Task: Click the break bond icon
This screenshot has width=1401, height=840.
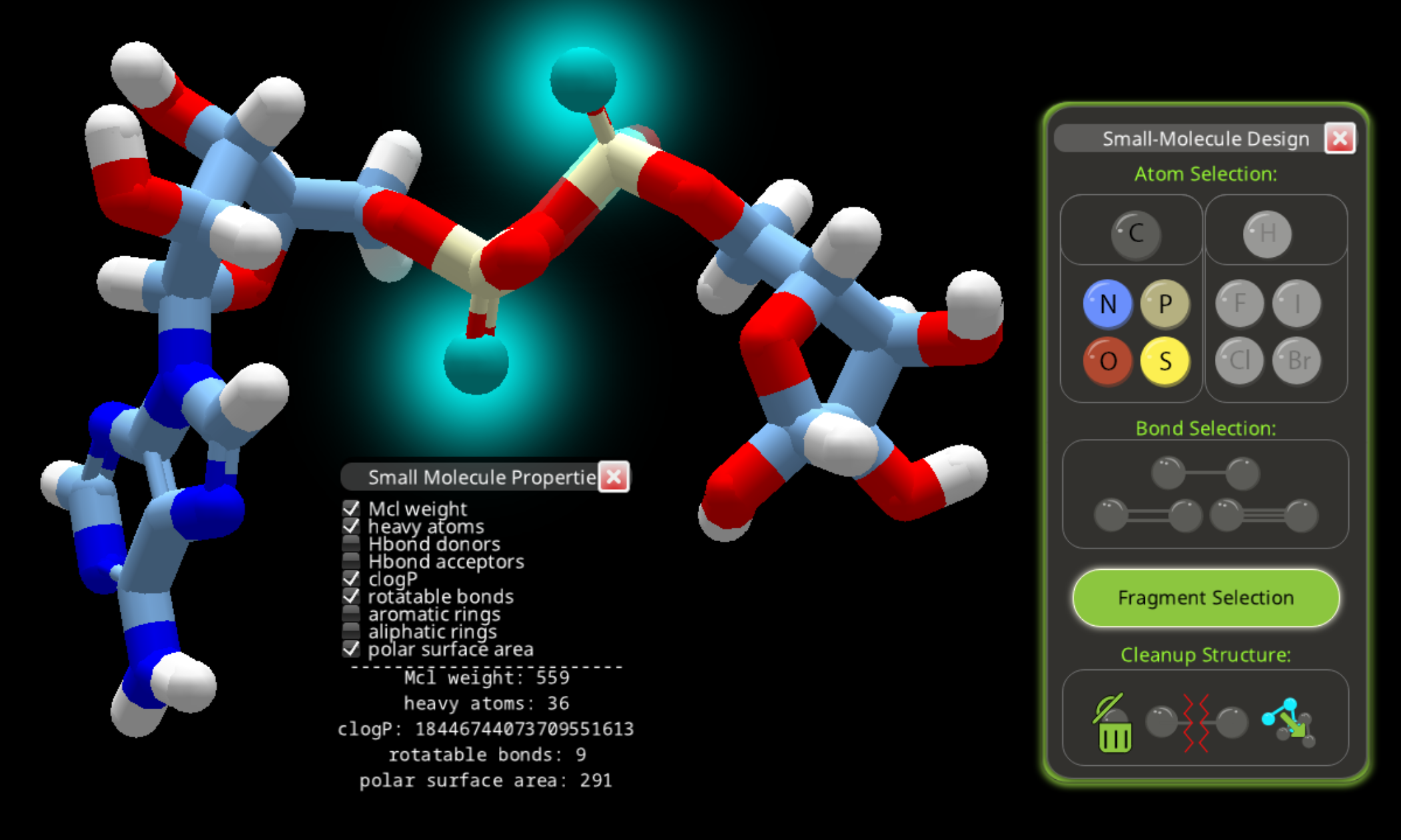Action: tap(1196, 723)
